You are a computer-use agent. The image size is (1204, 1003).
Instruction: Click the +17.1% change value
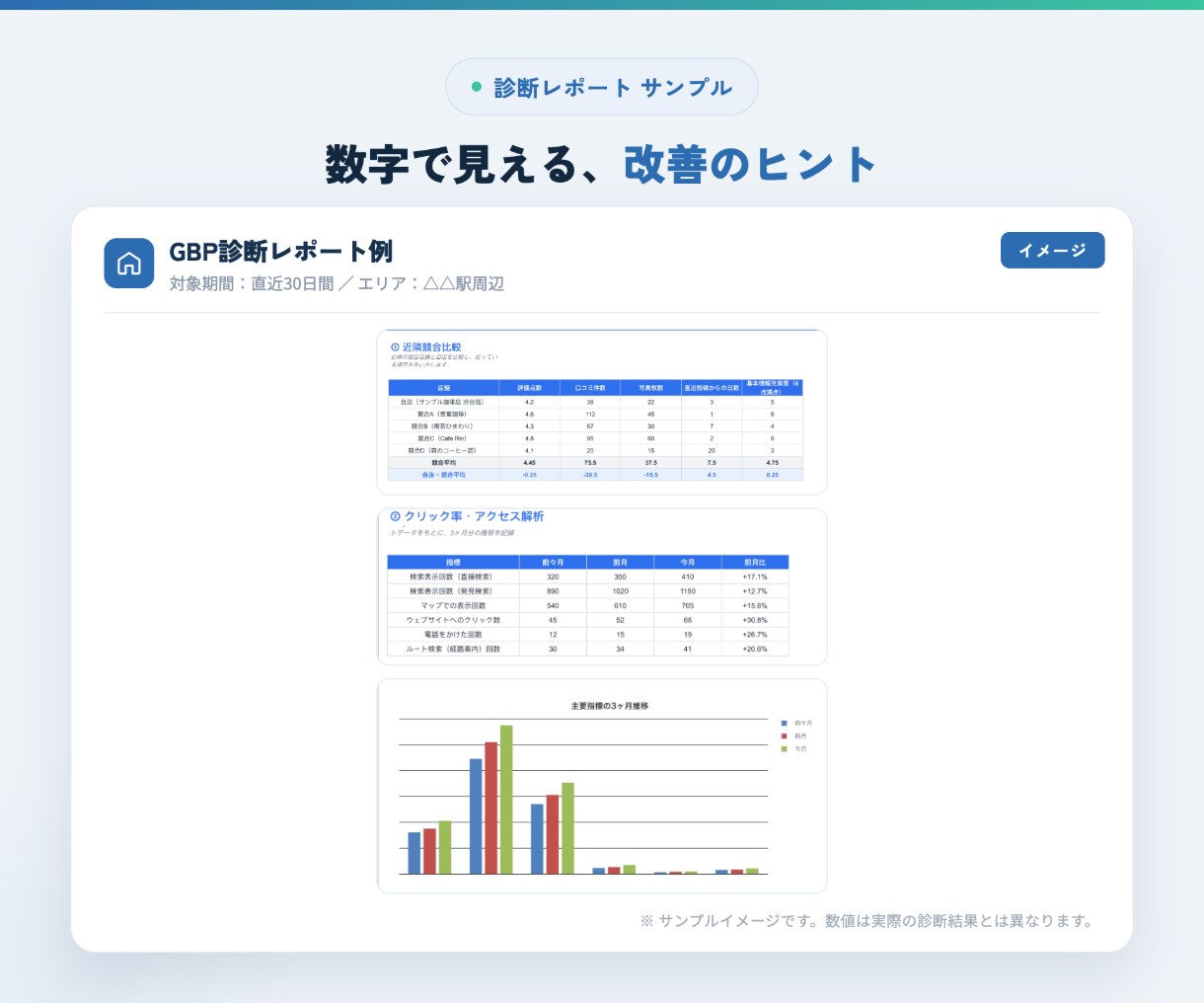pyautogui.click(x=755, y=577)
